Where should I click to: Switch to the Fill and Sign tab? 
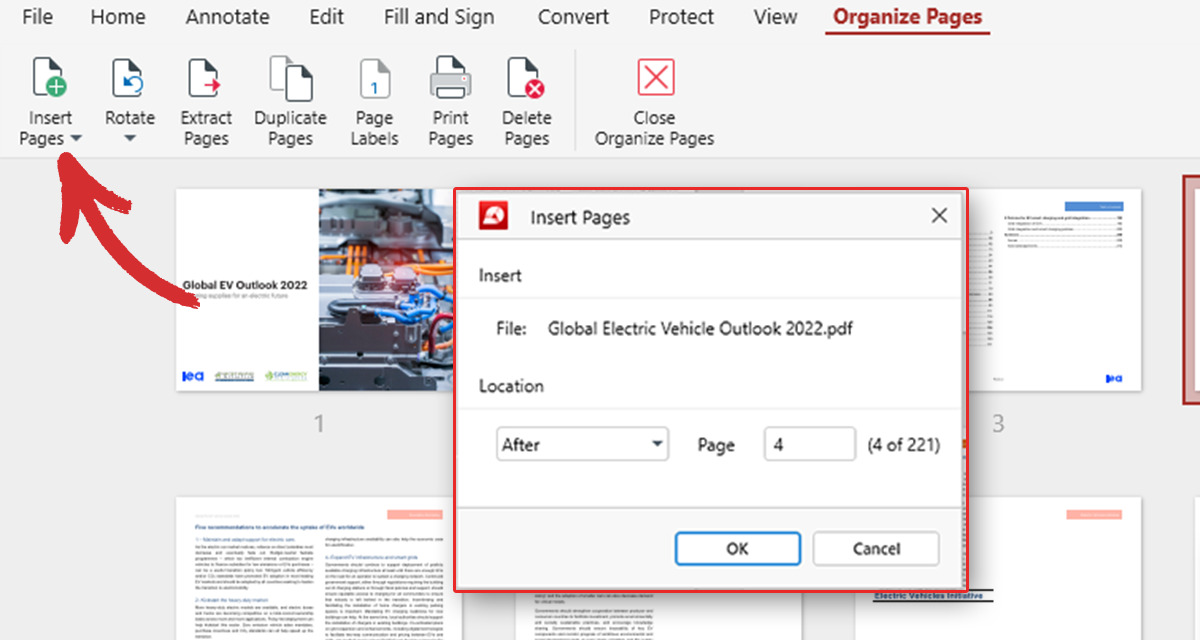click(439, 17)
